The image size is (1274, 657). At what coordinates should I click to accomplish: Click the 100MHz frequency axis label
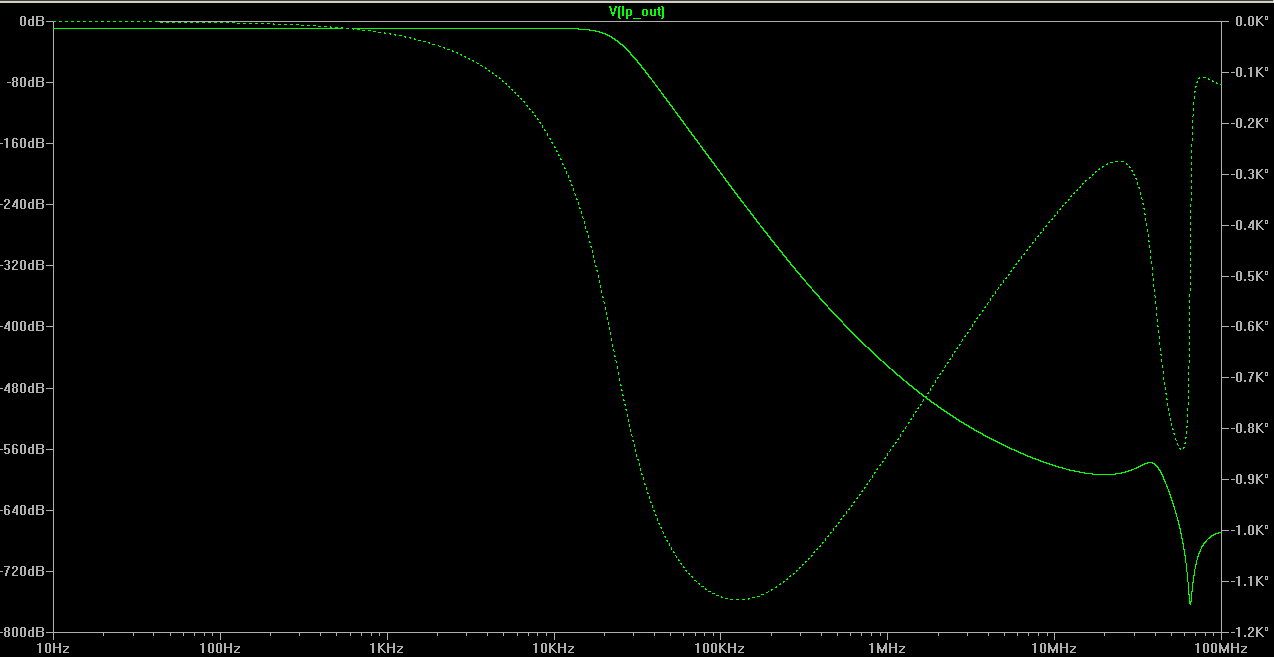[x=1223, y=648]
